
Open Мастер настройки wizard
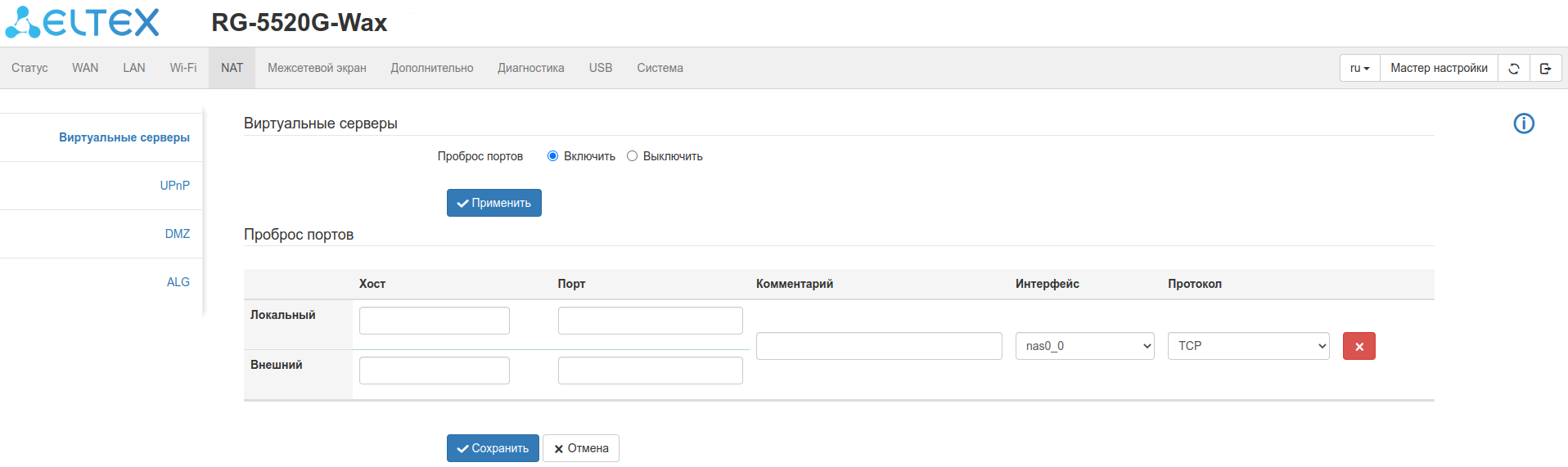1438,69
